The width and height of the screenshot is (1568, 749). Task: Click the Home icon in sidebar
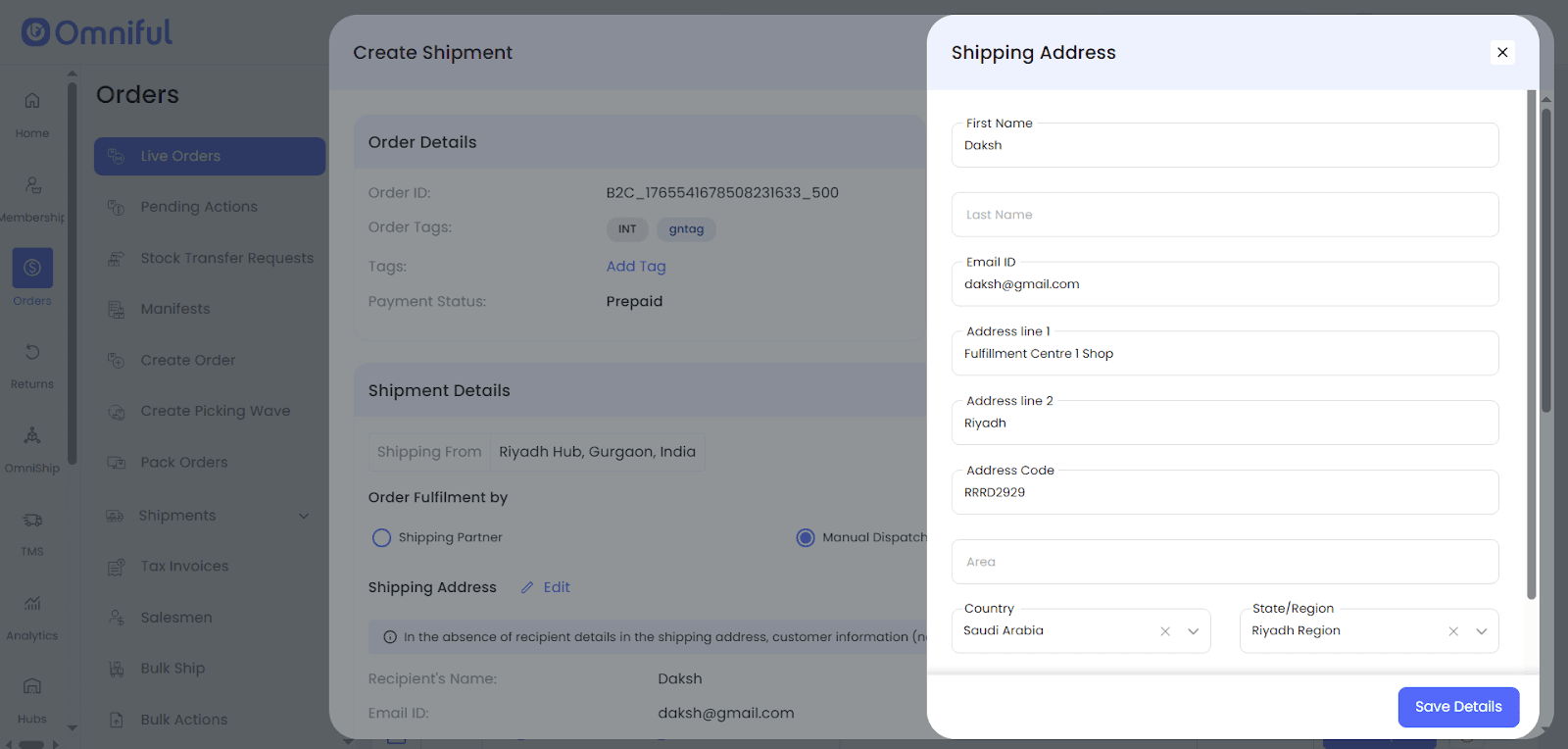(32, 101)
